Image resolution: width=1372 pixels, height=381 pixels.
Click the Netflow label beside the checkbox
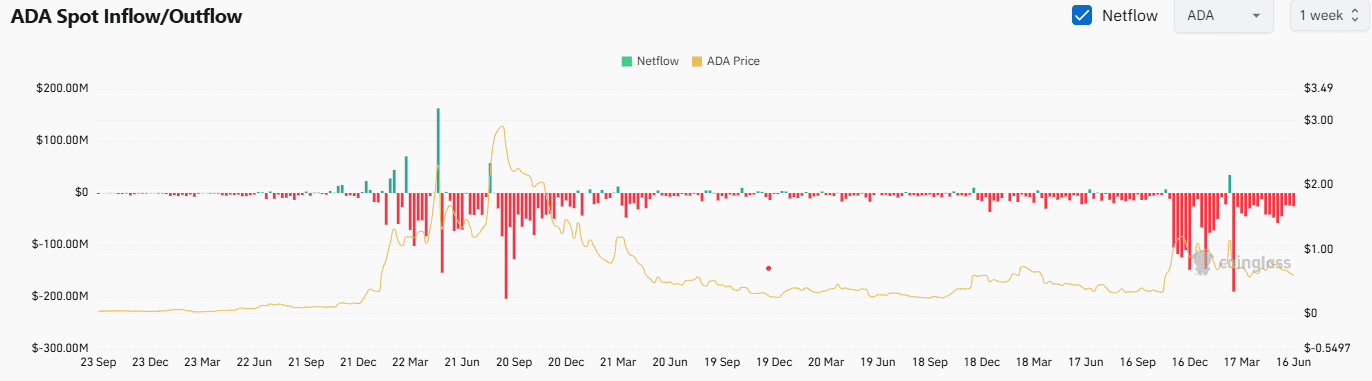click(x=1130, y=16)
